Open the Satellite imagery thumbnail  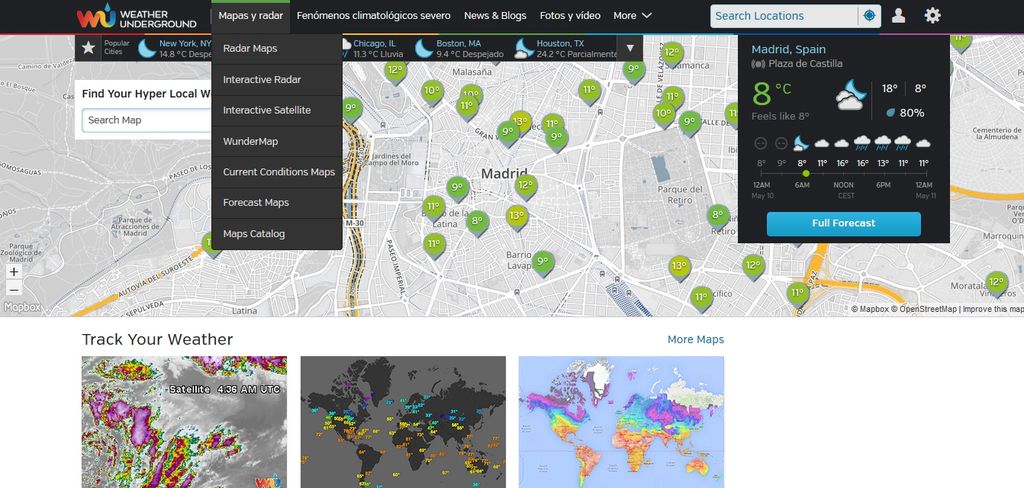(184, 421)
